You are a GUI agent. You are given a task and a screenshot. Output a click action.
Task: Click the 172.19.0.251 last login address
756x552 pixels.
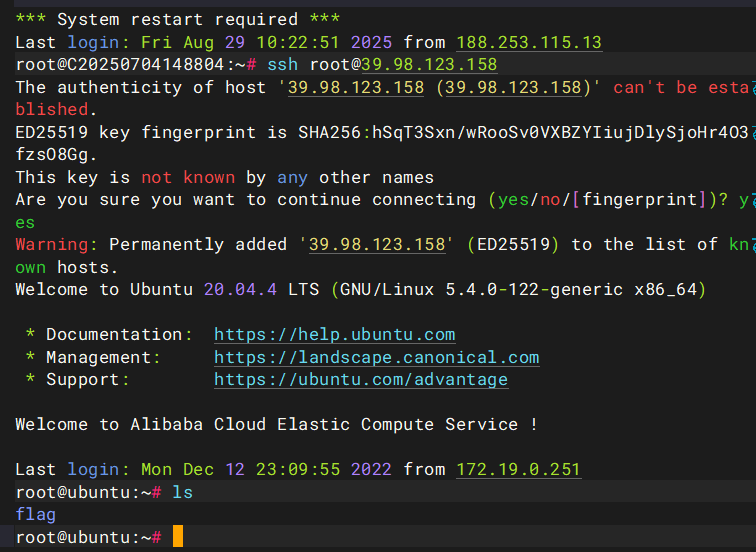click(x=518, y=469)
